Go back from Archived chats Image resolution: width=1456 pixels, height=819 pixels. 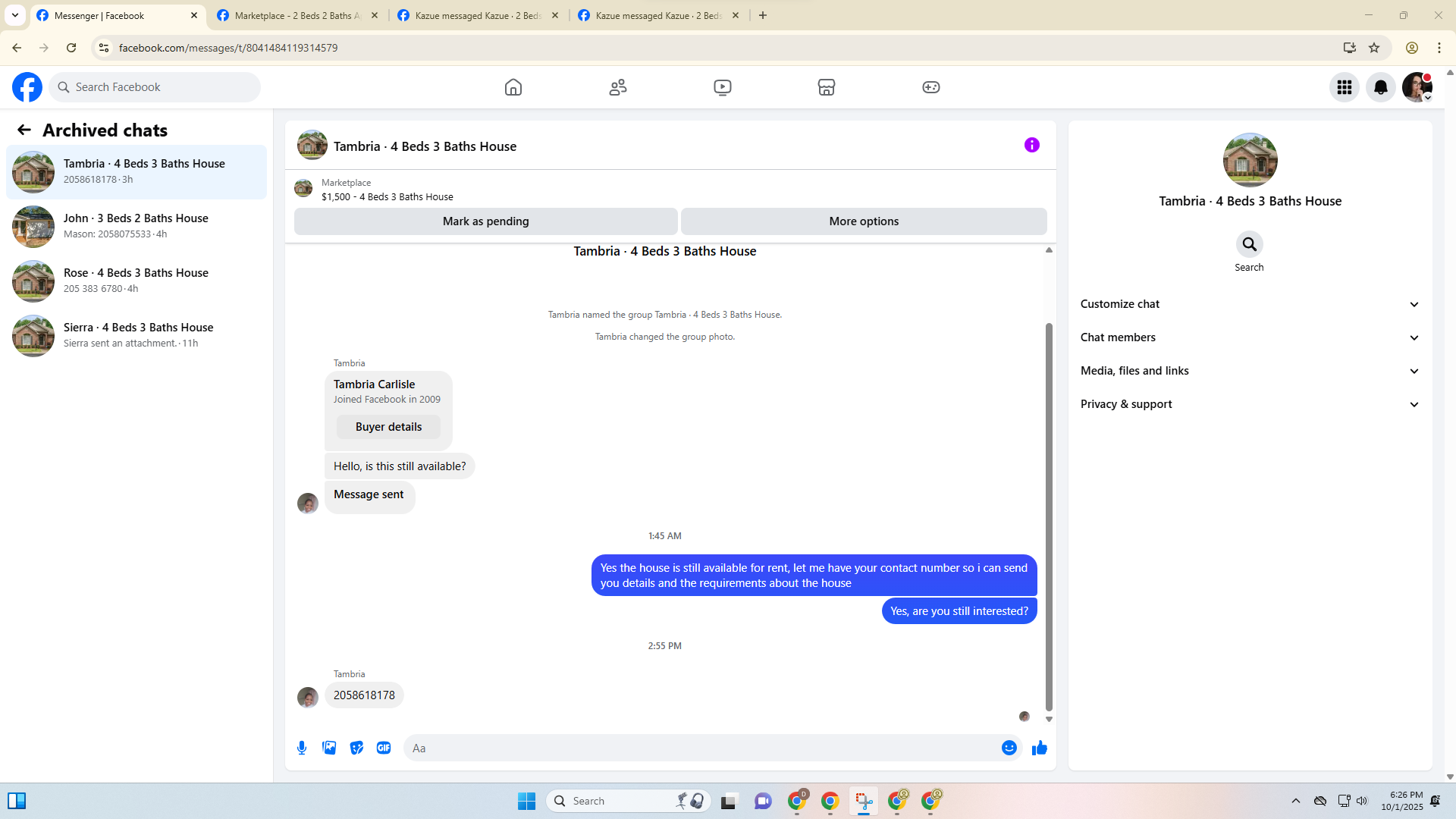[24, 130]
